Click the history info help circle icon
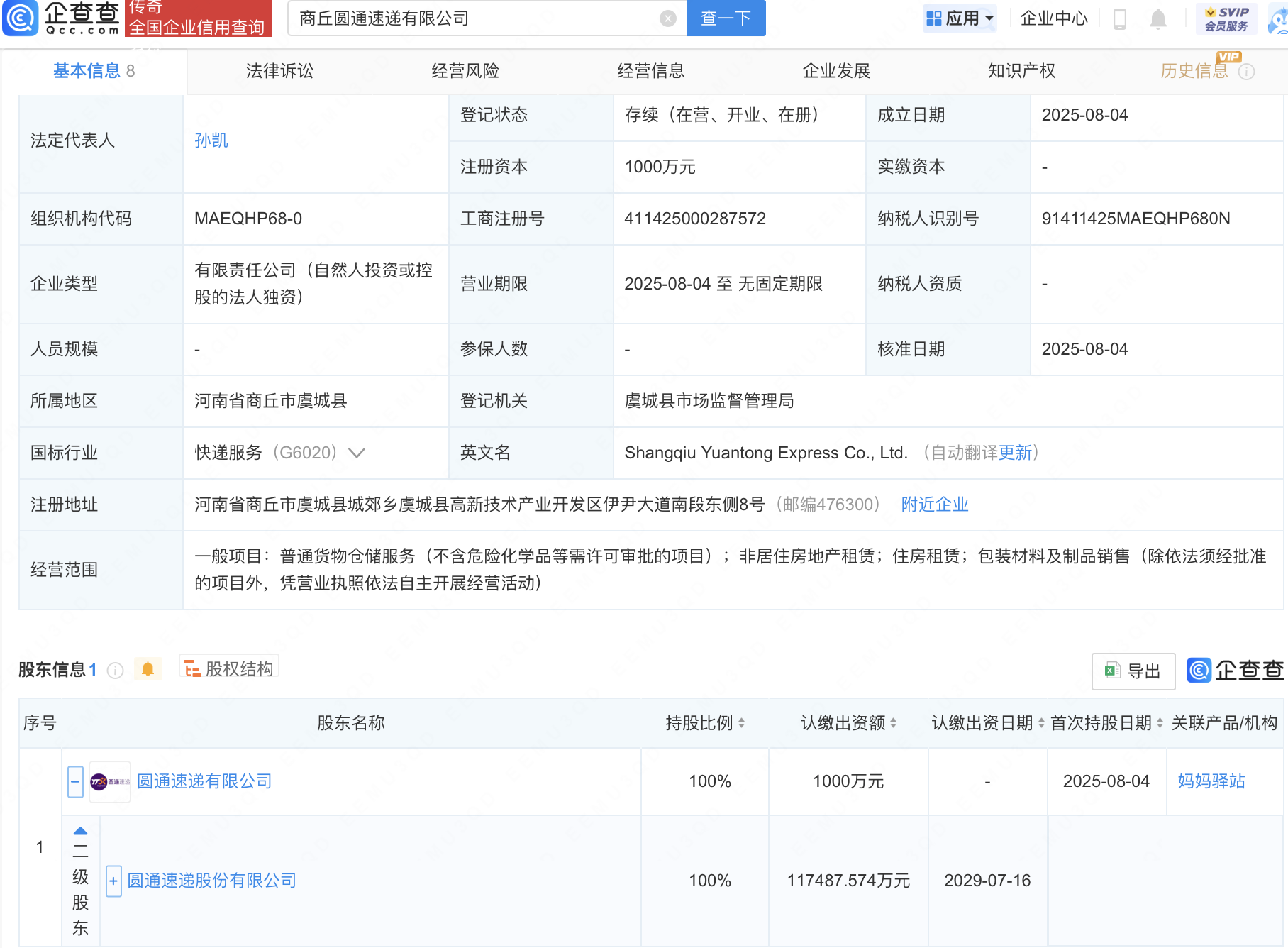The image size is (1288, 948). (x=1246, y=72)
